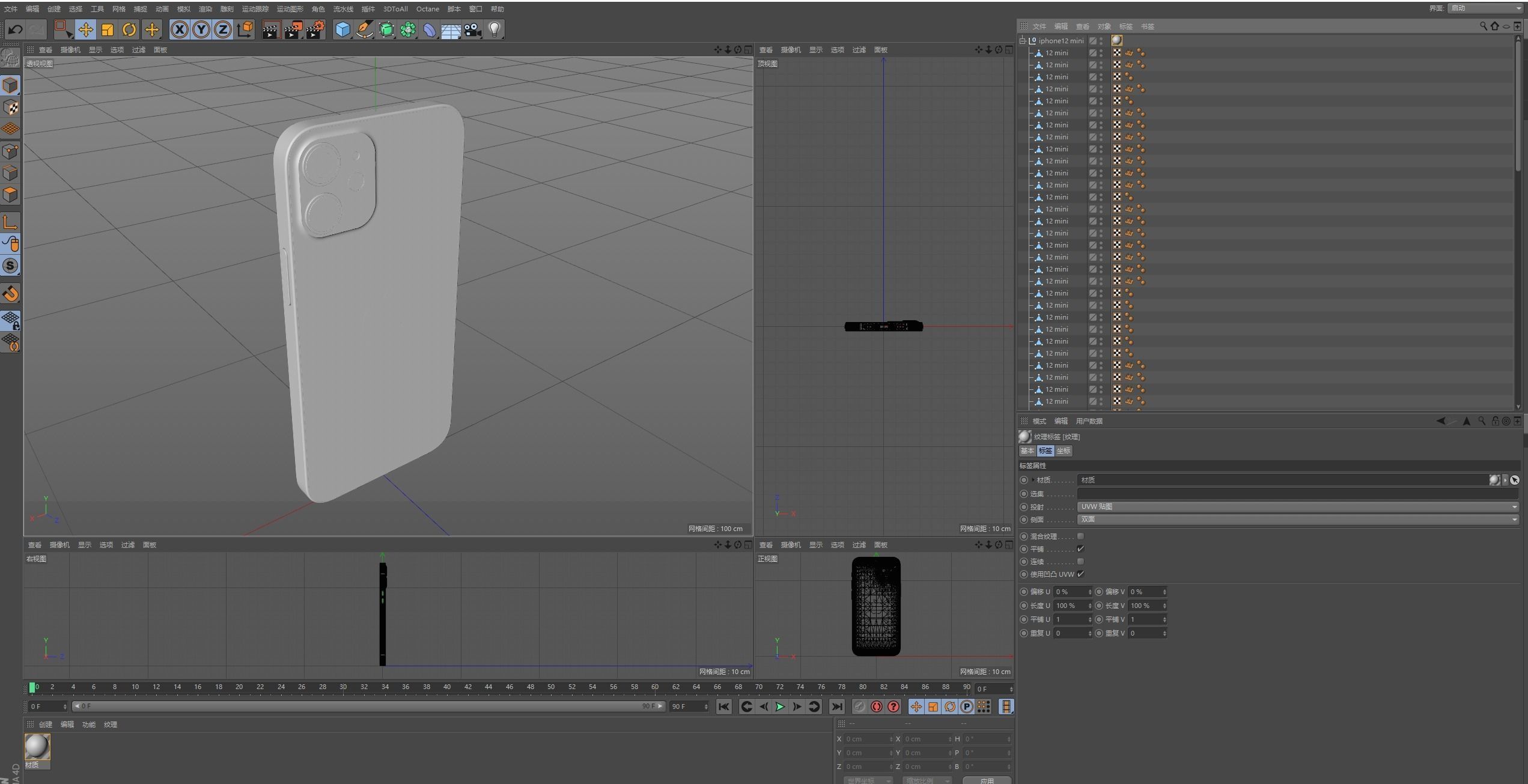The width and height of the screenshot is (1528, 784).
Task: Render to Picture Viewer icon
Action: 293,29
